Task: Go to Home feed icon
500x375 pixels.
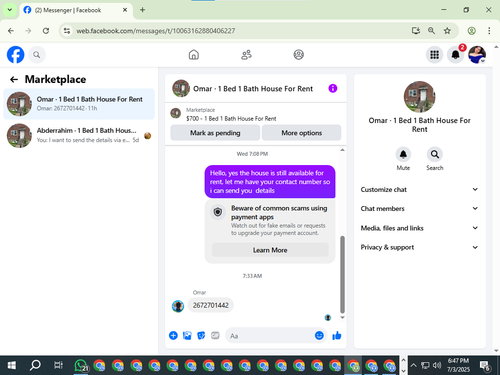Action: pyautogui.click(x=194, y=55)
